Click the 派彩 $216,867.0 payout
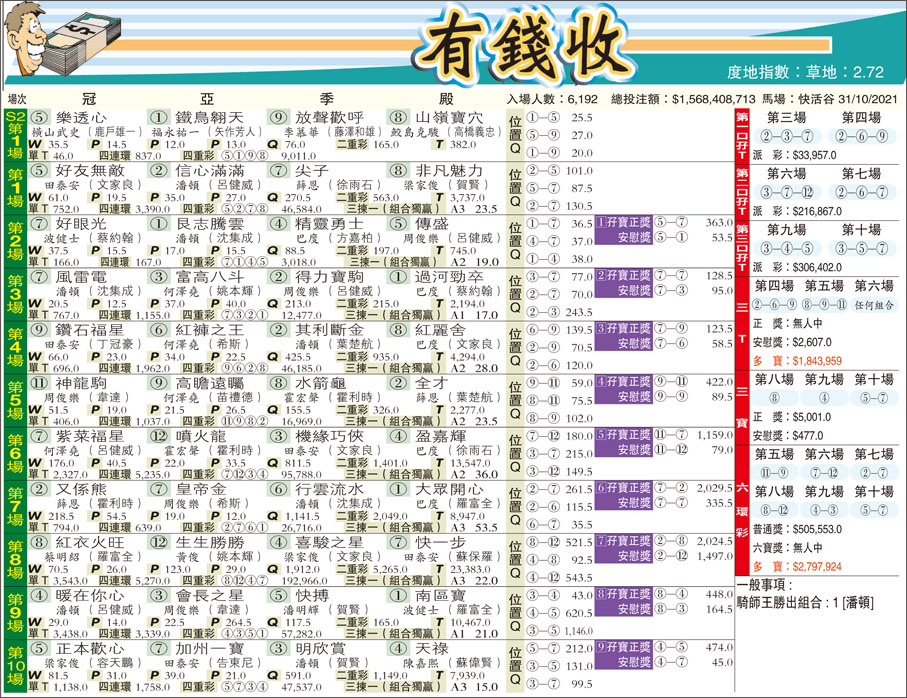This screenshot has height=698, width=907. click(x=797, y=211)
